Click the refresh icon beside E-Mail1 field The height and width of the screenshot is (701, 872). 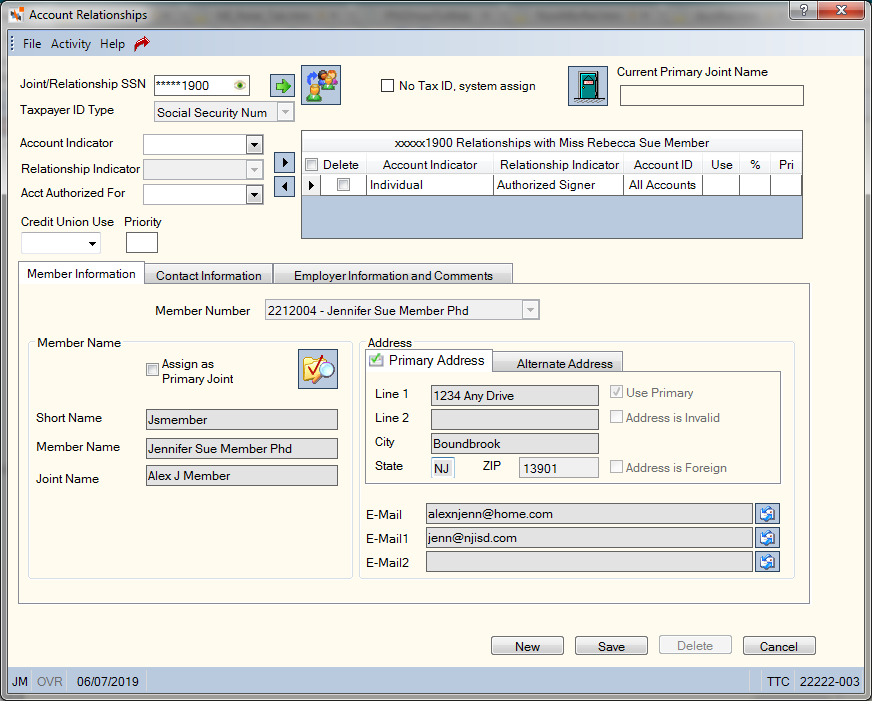click(767, 538)
